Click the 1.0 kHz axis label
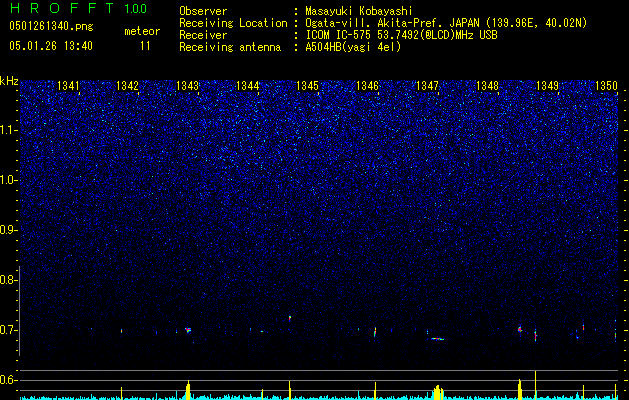 point(8,180)
